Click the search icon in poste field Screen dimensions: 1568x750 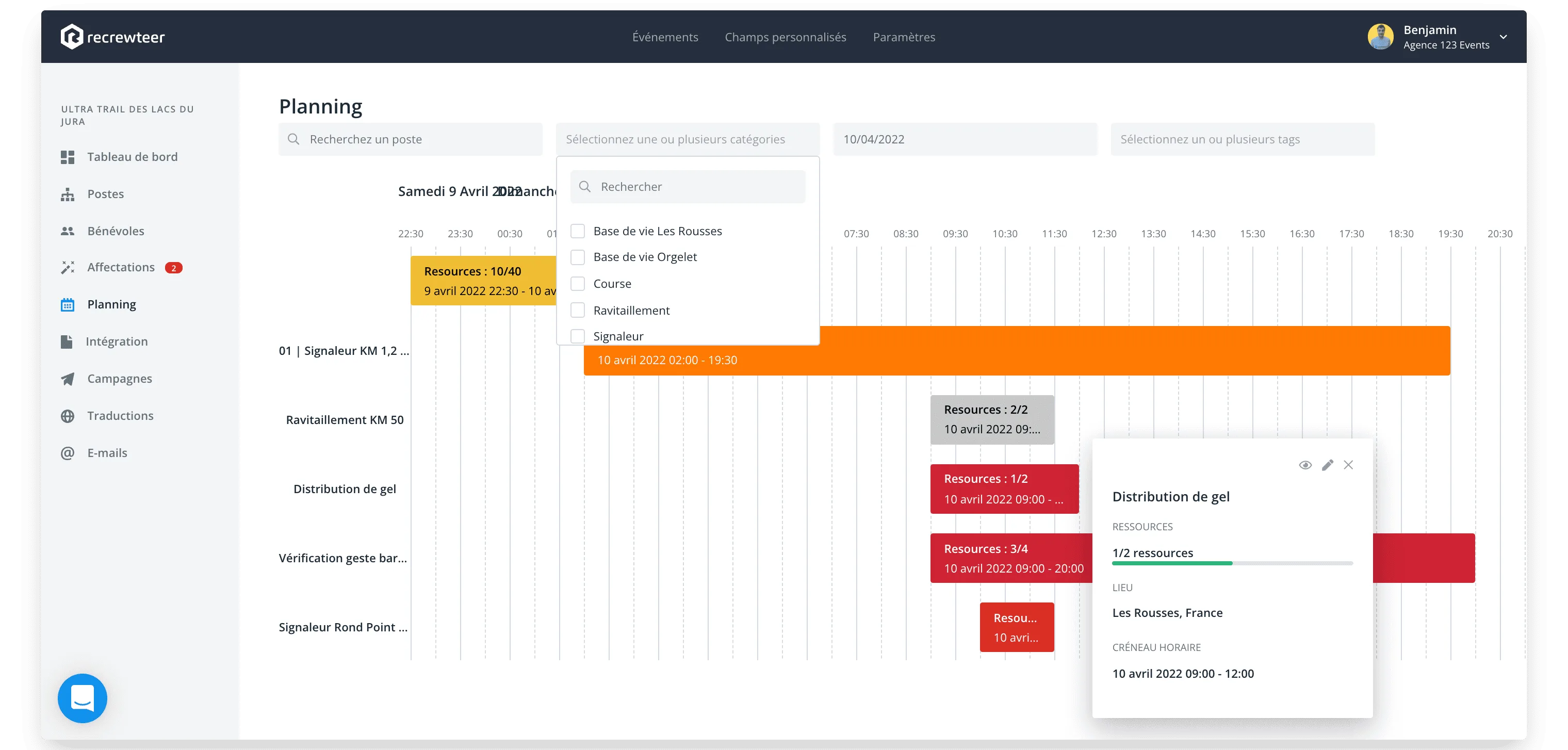point(293,139)
